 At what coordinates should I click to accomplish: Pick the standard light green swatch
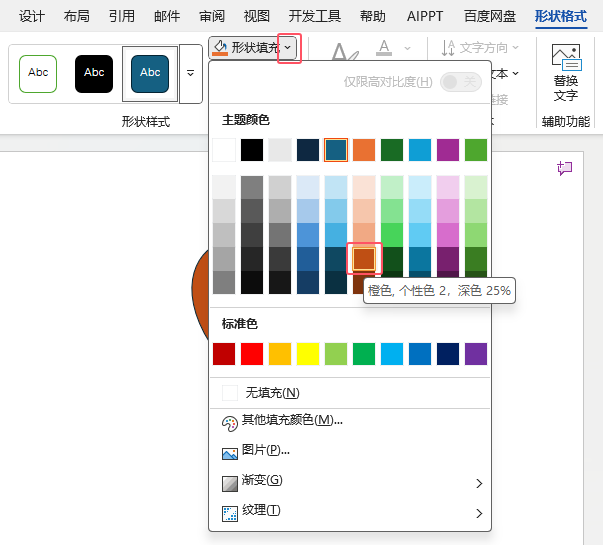[x=336, y=354]
